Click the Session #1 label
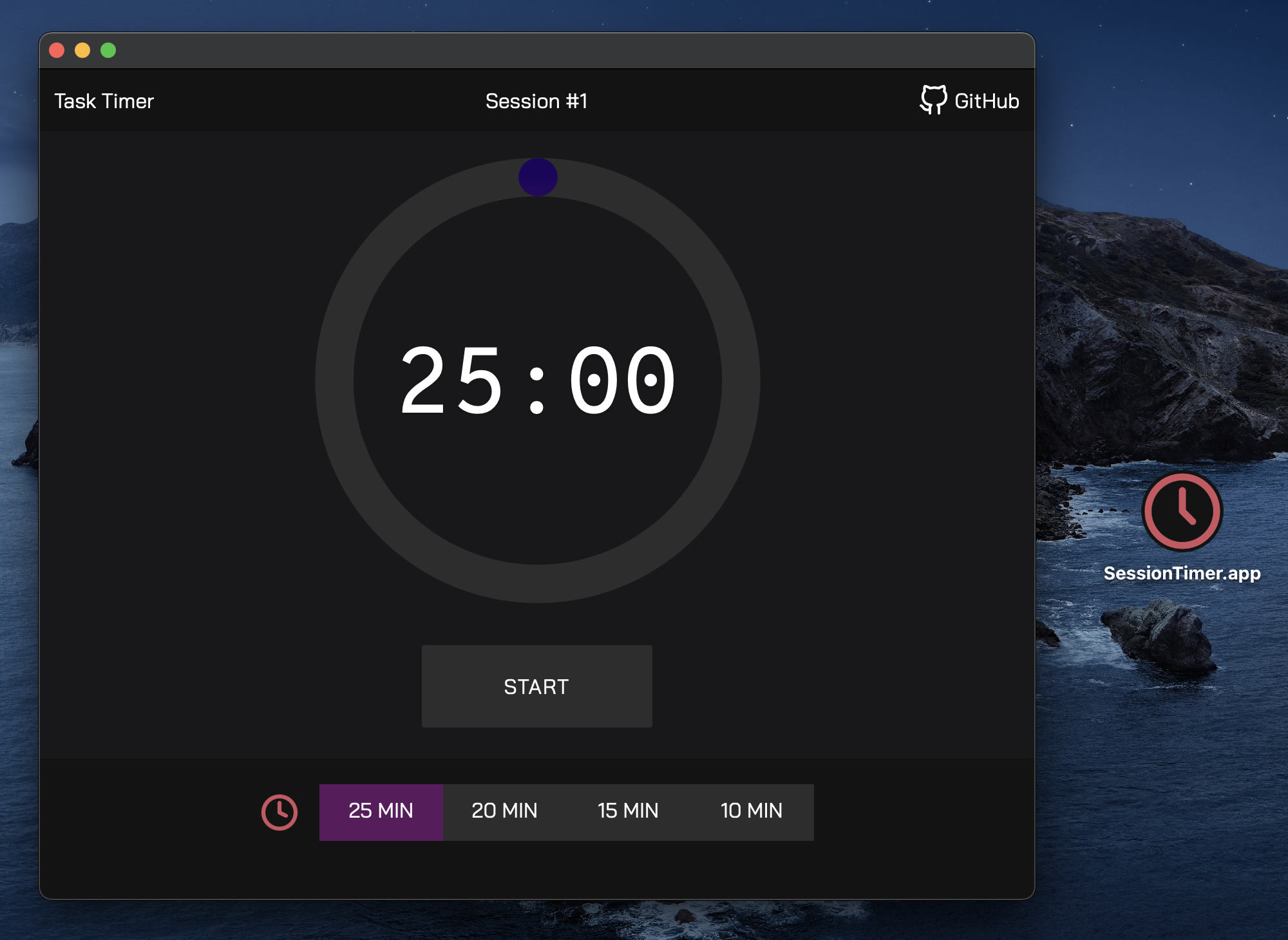1288x940 pixels. tap(536, 101)
